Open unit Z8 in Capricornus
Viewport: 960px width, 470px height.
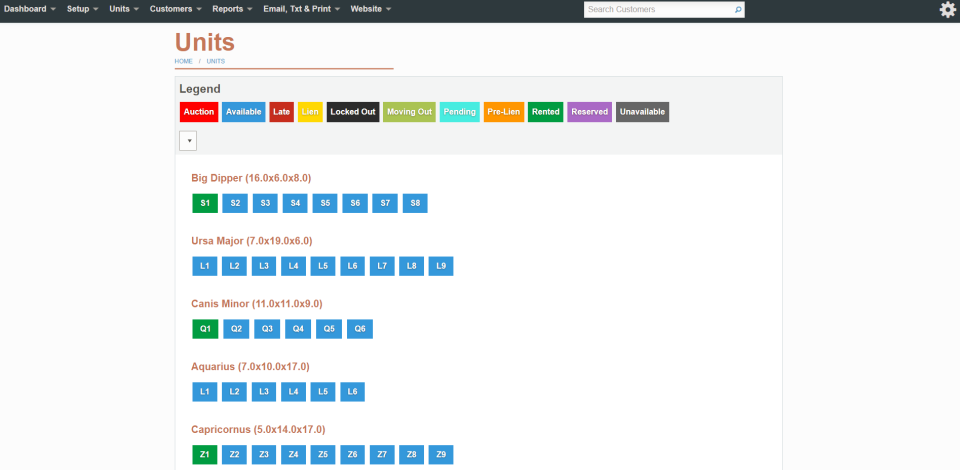tap(411, 455)
